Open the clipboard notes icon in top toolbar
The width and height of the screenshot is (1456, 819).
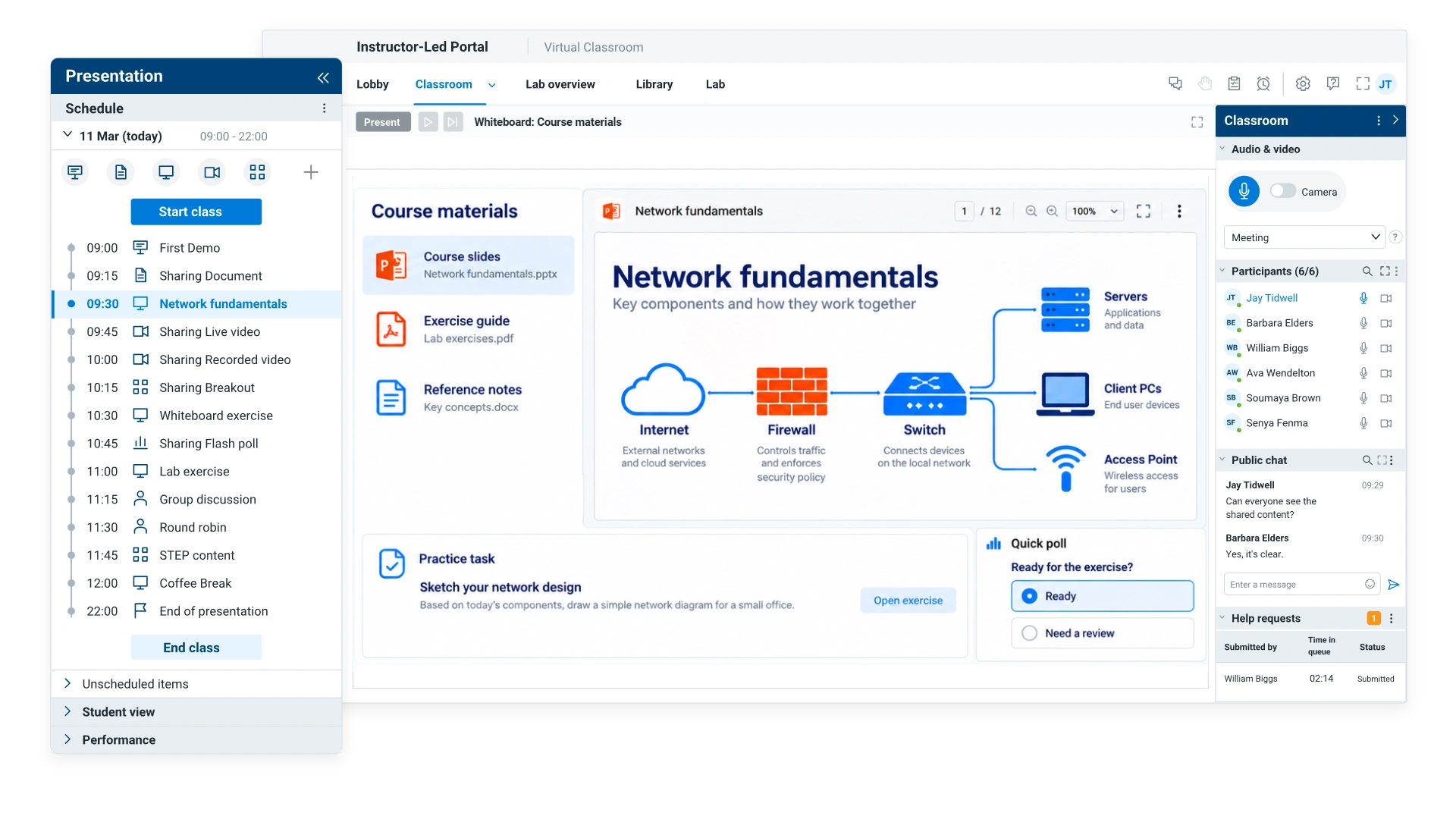click(1235, 83)
